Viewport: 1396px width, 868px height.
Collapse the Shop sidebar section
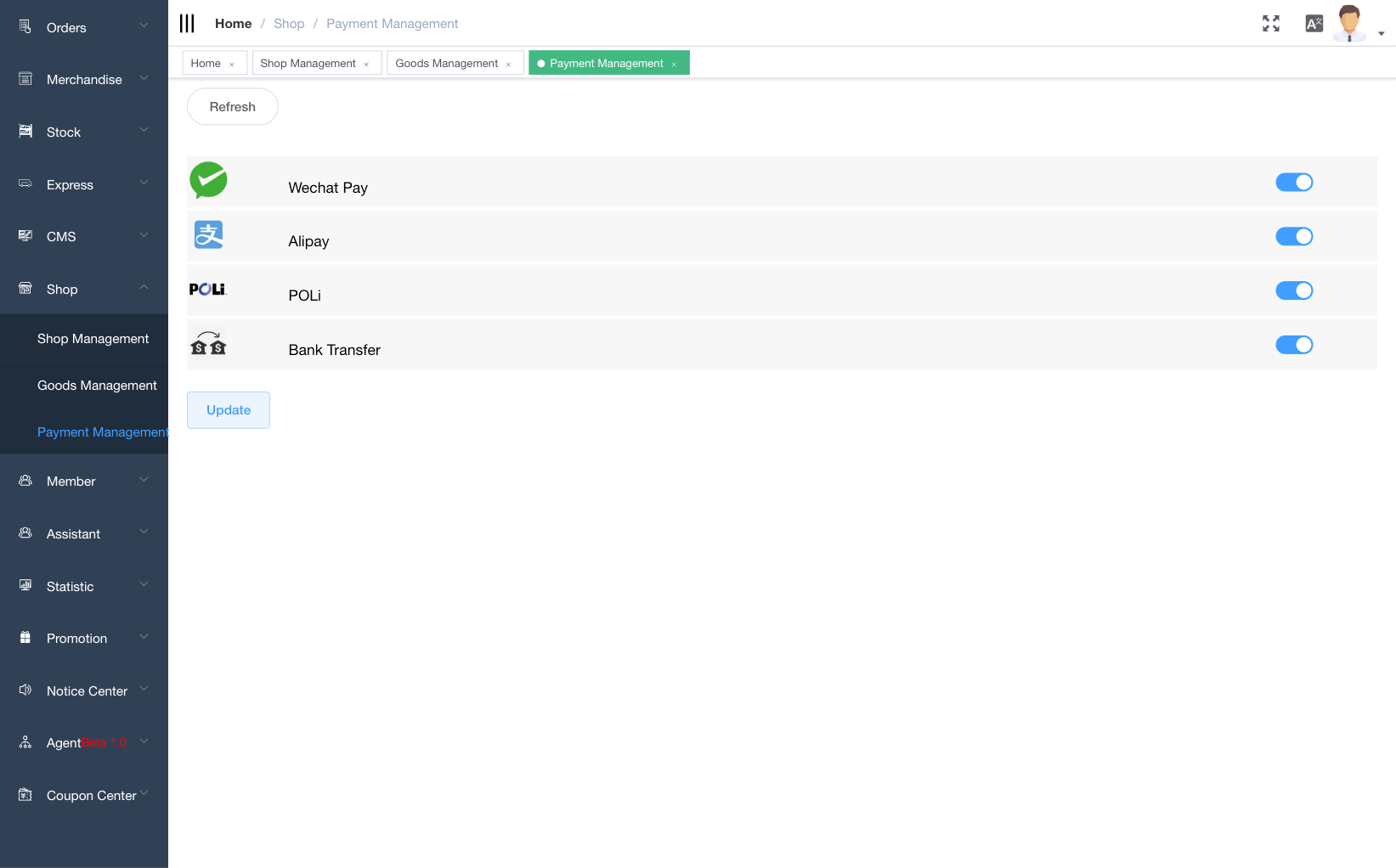coord(83,290)
